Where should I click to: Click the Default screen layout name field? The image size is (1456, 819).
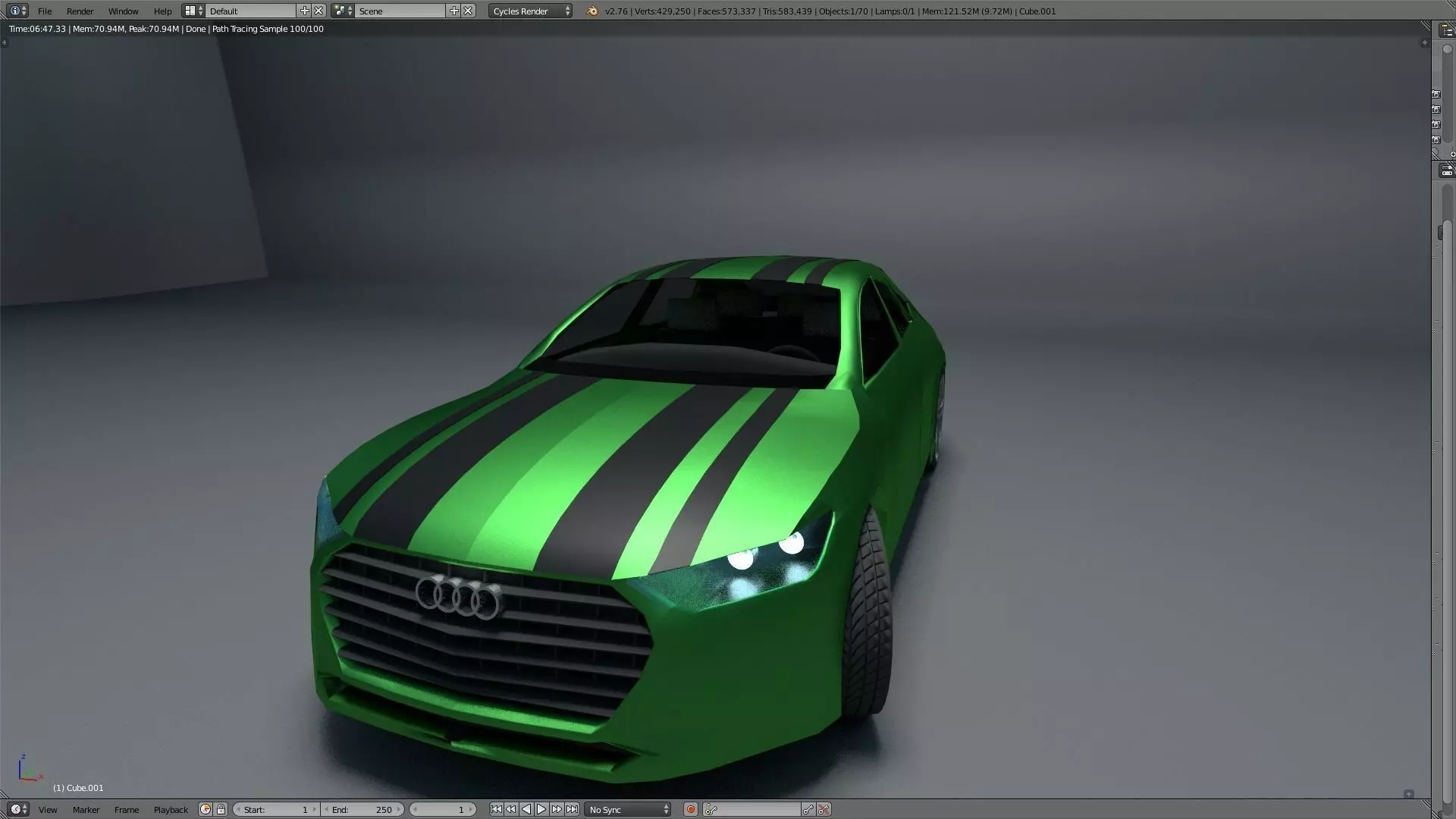[x=250, y=11]
